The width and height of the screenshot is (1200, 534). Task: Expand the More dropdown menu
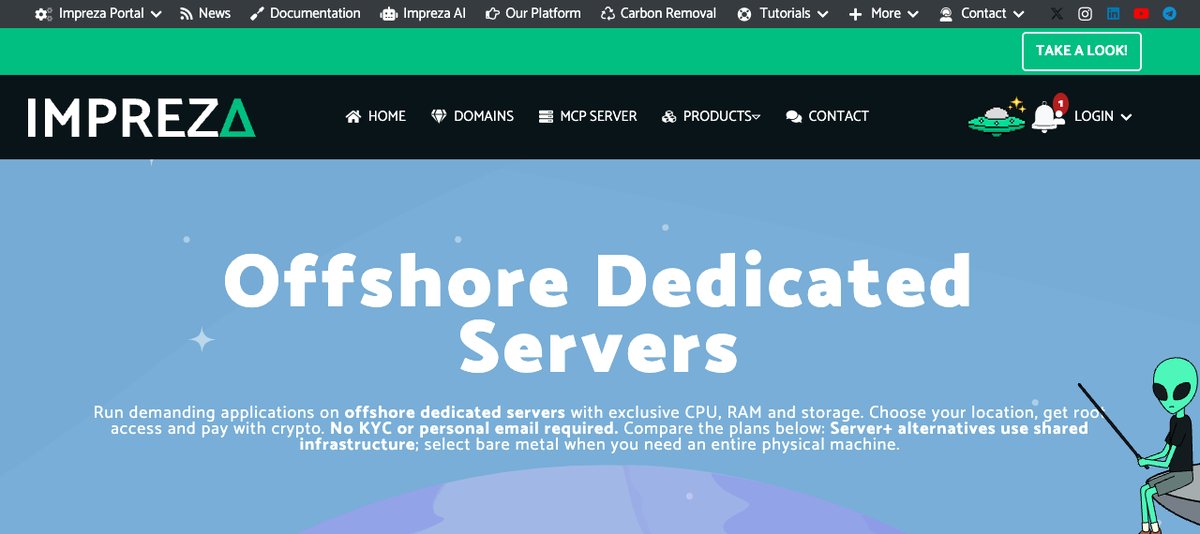913,14
